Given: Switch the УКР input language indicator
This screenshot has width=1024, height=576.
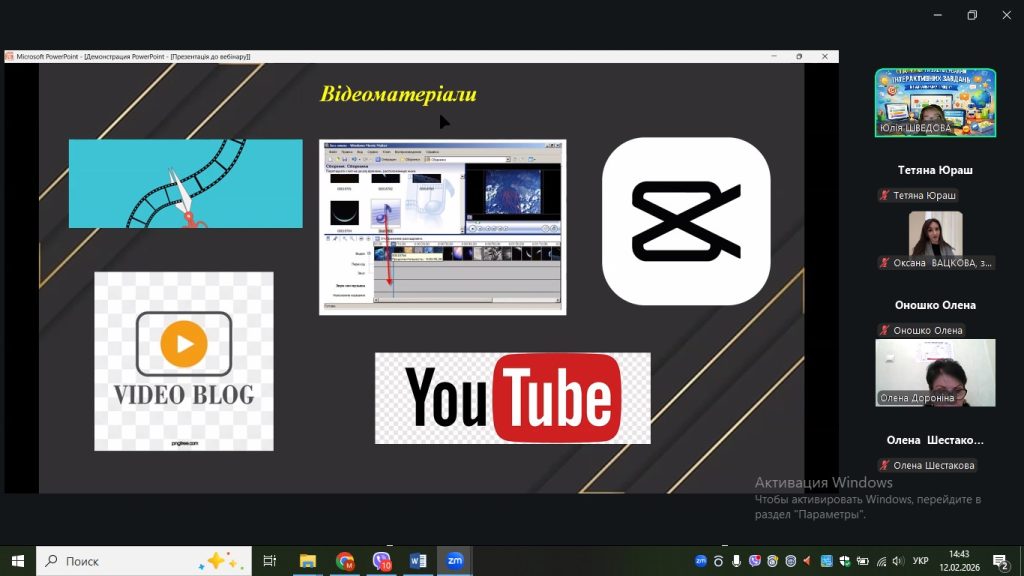Looking at the screenshot, I should click(x=921, y=561).
